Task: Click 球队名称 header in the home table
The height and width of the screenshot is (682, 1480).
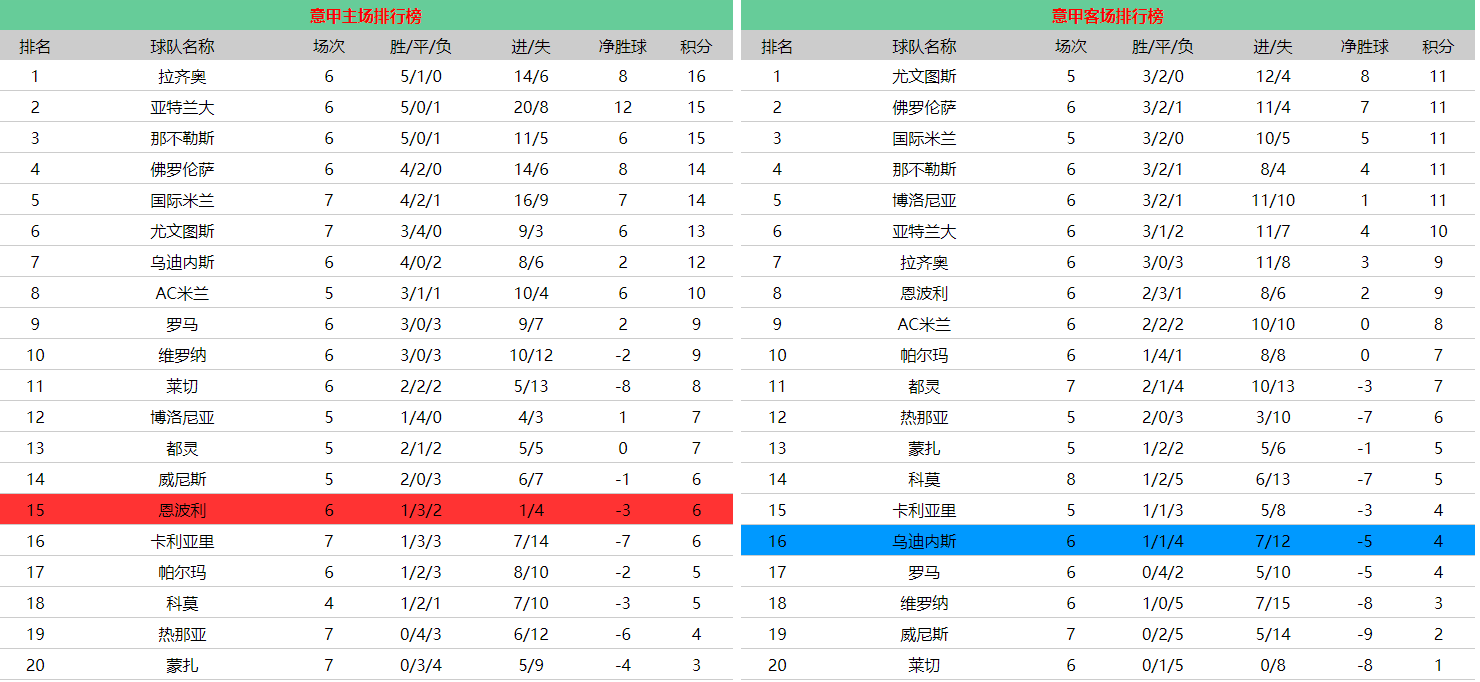Action: [x=182, y=46]
